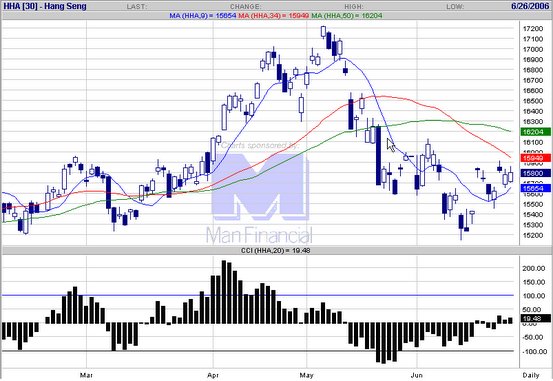Image resolution: width=553 pixels, height=381 pixels.
Task: Click the 200.00 CCI axis label
Action: (534, 268)
